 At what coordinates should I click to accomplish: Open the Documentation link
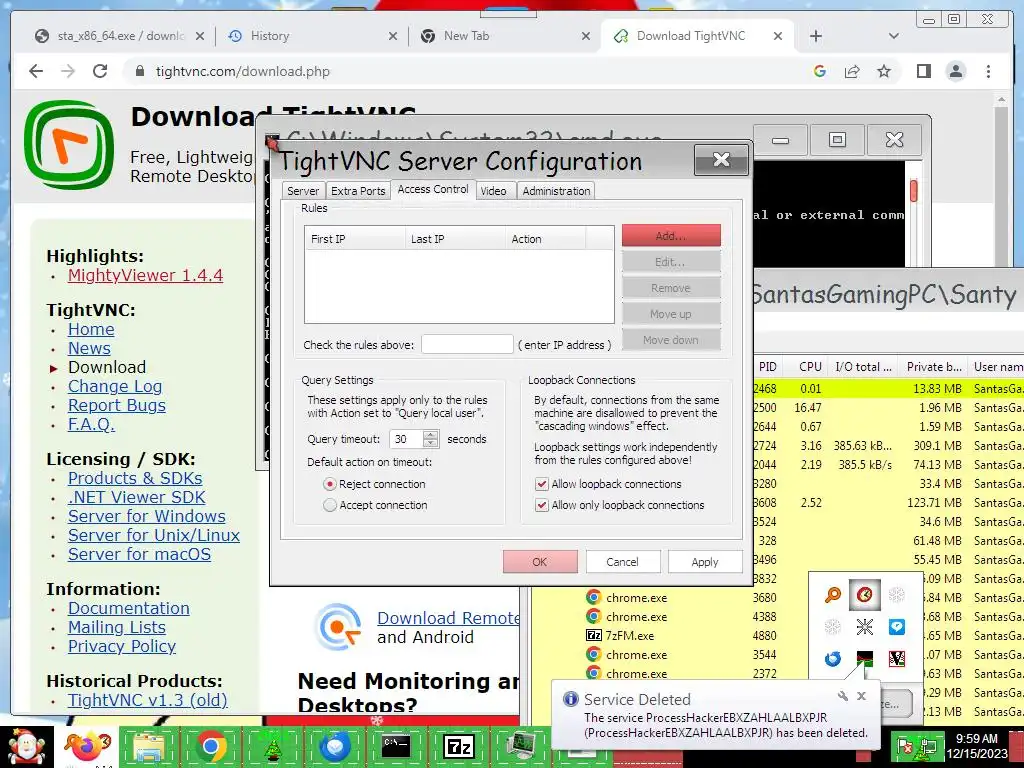click(129, 608)
